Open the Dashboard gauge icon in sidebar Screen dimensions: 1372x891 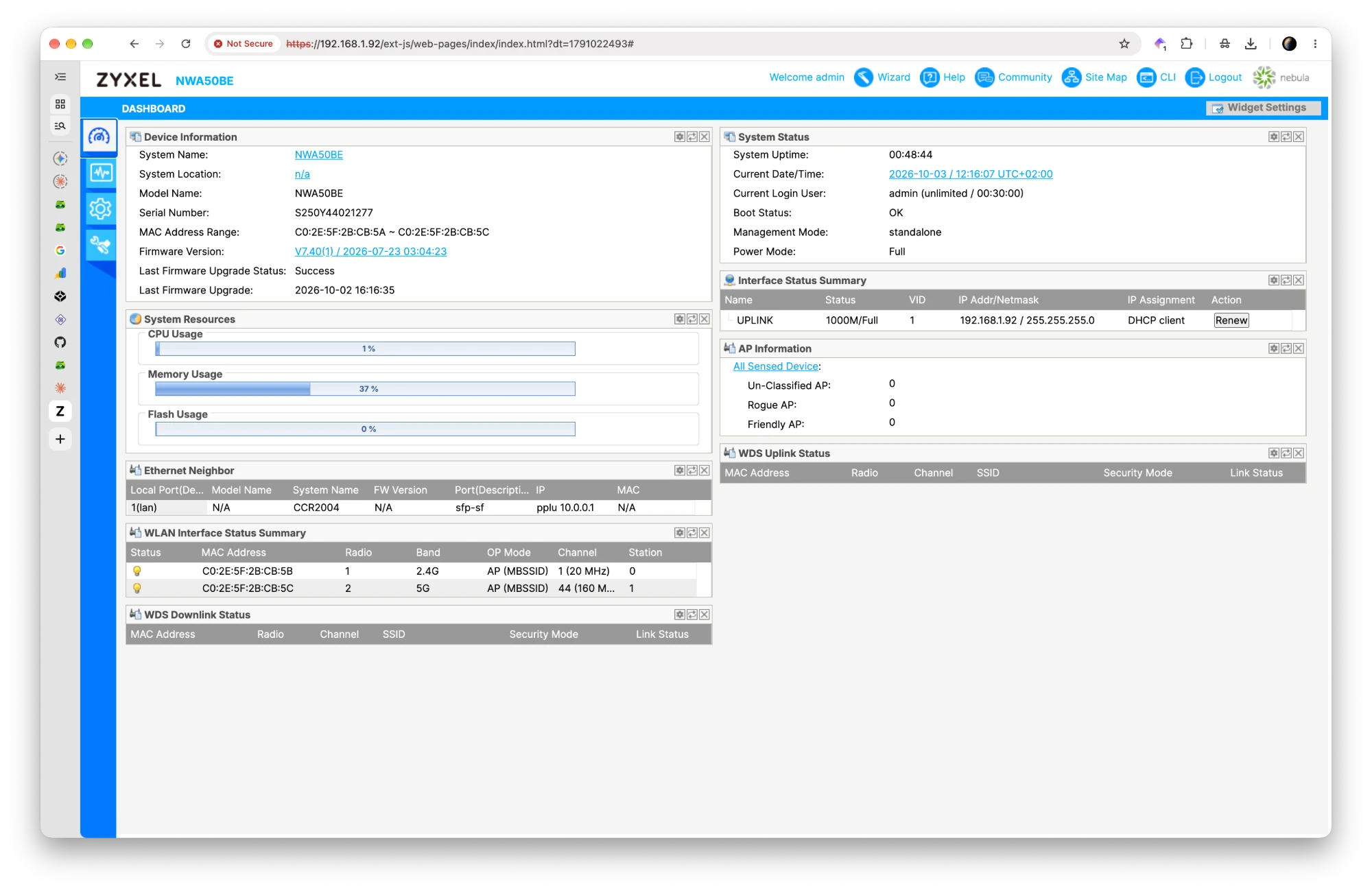tap(99, 136)
